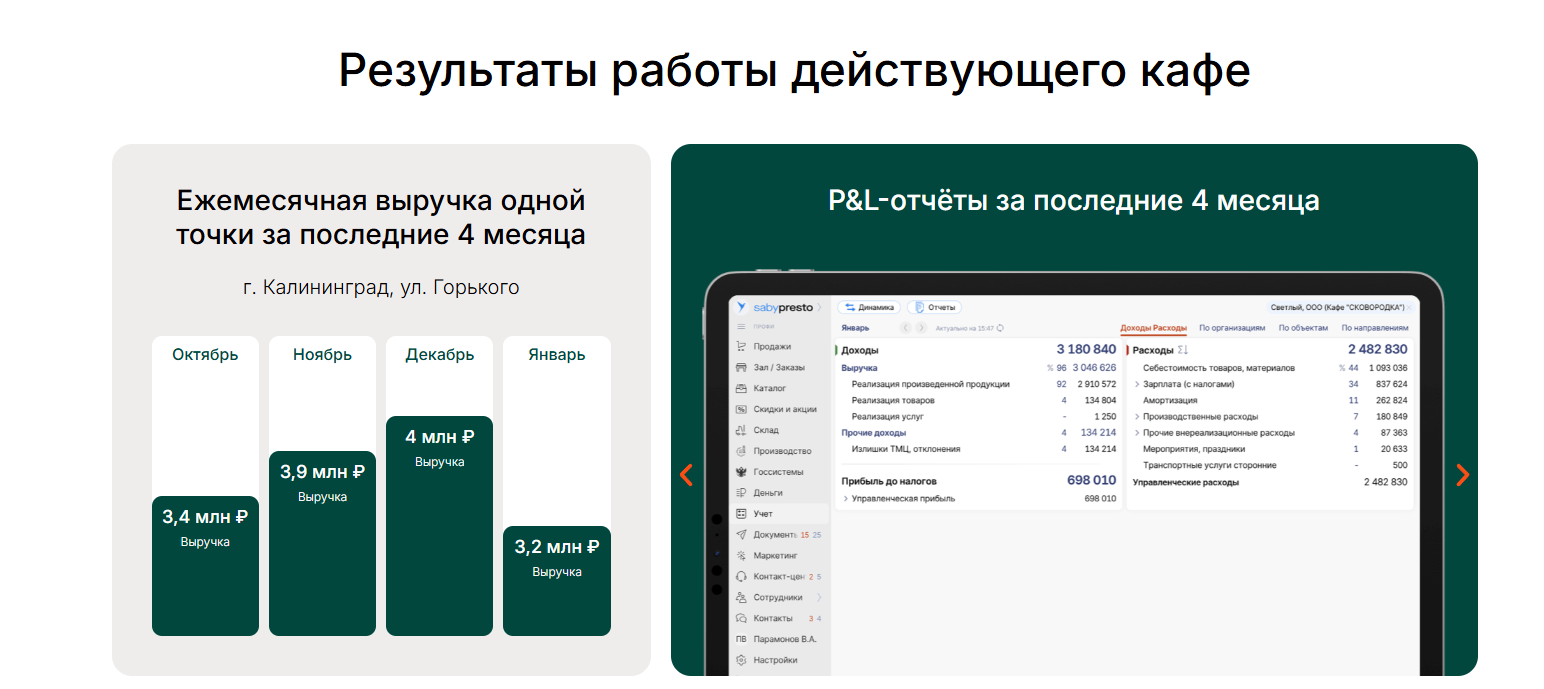Screen dimensions: 1544x689
Task: Click the Saby Presto bird logo
Action: [x=741, y=307]
